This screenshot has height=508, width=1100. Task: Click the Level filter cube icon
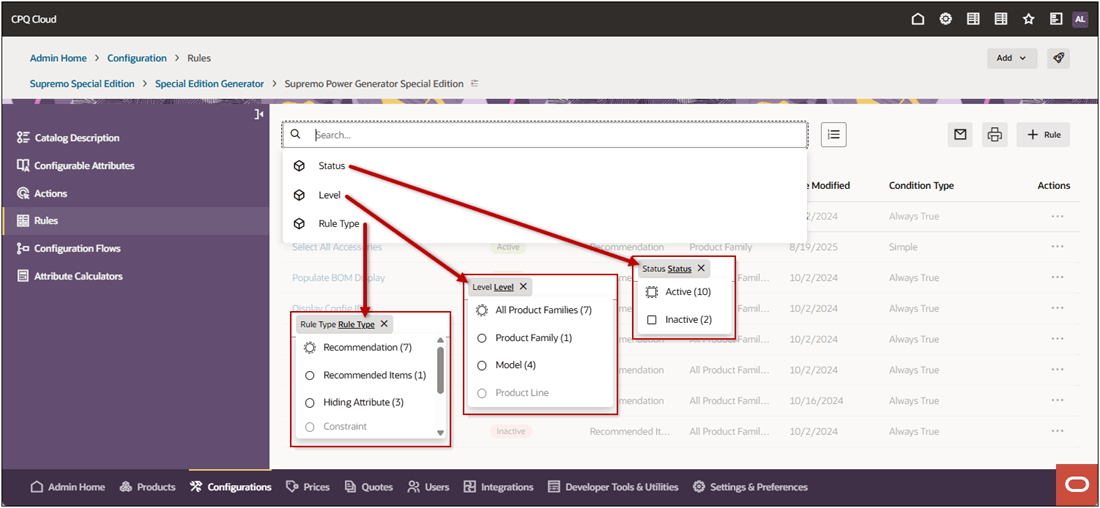point(300,195)
